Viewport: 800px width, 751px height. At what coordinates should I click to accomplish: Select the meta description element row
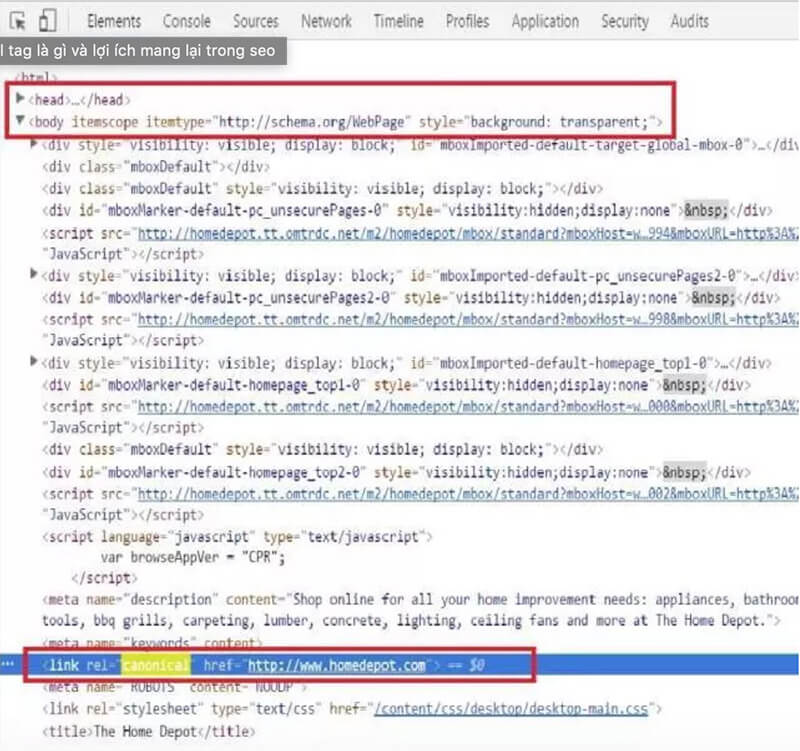pos(400,599)
